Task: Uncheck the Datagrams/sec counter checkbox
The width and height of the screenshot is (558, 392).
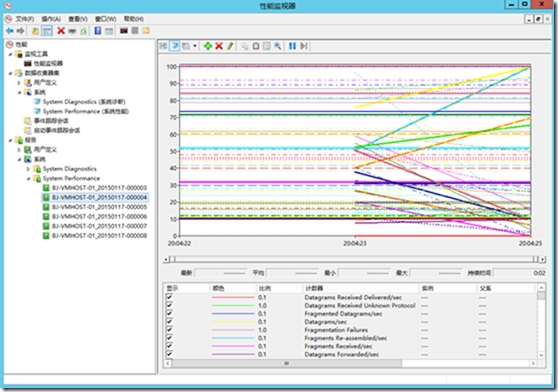Action: pyautogui.click(x=169, y=322)
